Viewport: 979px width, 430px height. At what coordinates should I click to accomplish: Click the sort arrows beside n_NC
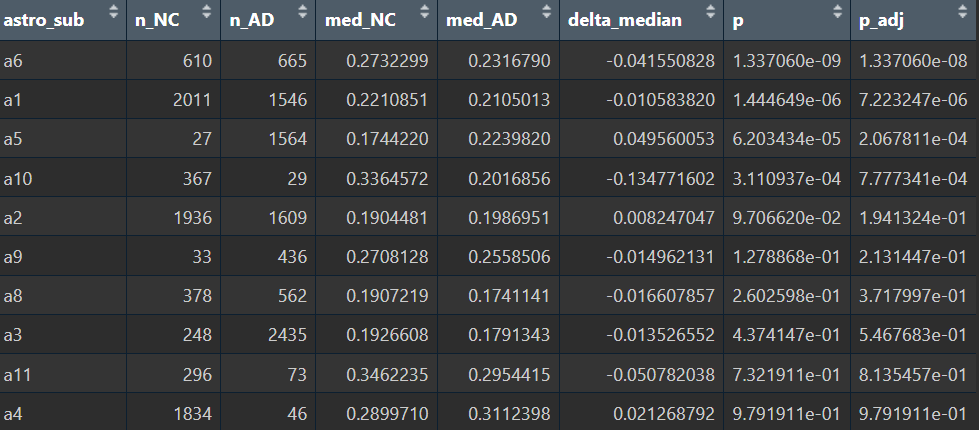point(206,14)
